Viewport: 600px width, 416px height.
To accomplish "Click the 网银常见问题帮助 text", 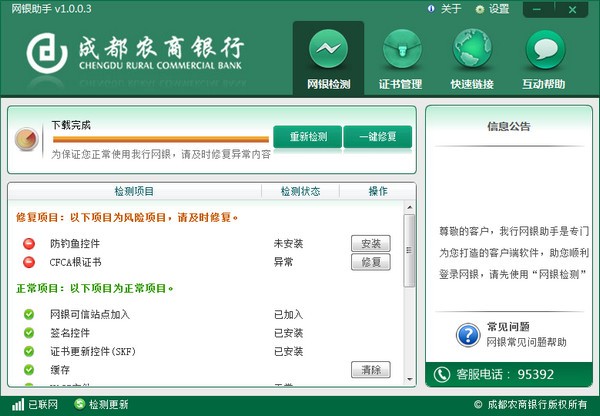I will point(526,342).
